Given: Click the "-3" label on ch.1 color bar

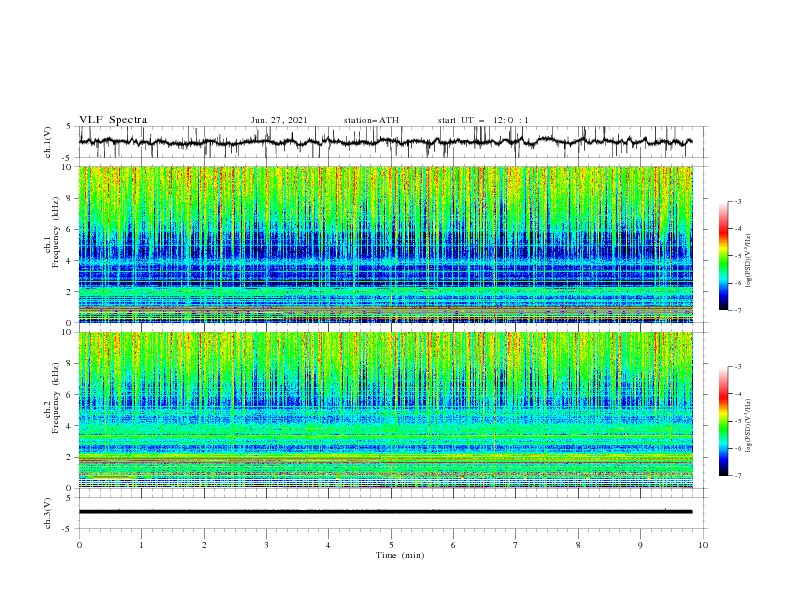Looking at the screenshot, I should click(x=737, y=201).
